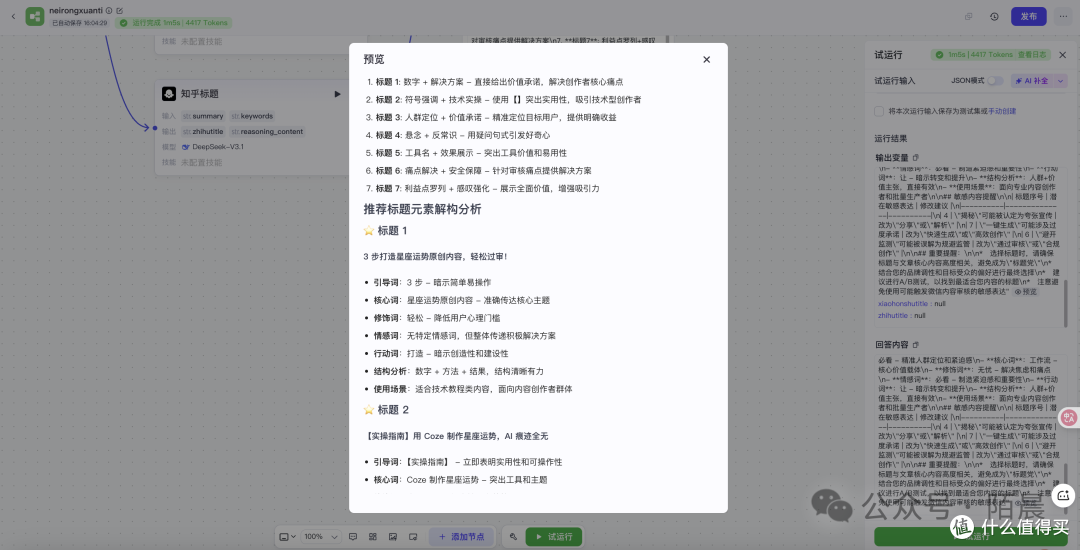Screen dimensions: 1080x550
Task: Click the 试运行输入 section label
Action: pyautogui.click(x=895, y=81)
